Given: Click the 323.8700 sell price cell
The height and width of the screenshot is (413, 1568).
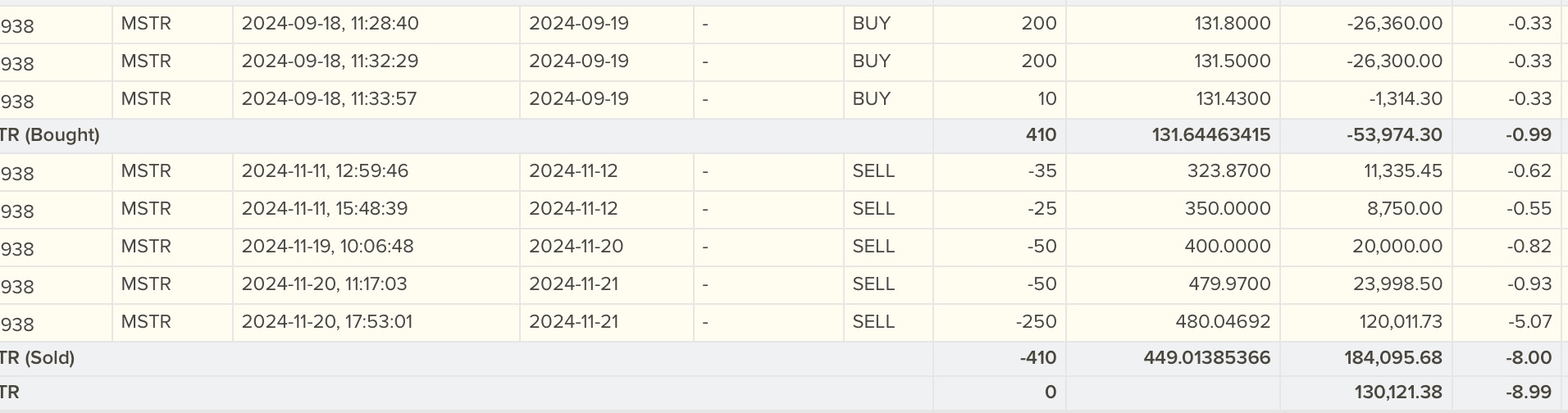Looking at the screenshot, I should click(1227, 171).
